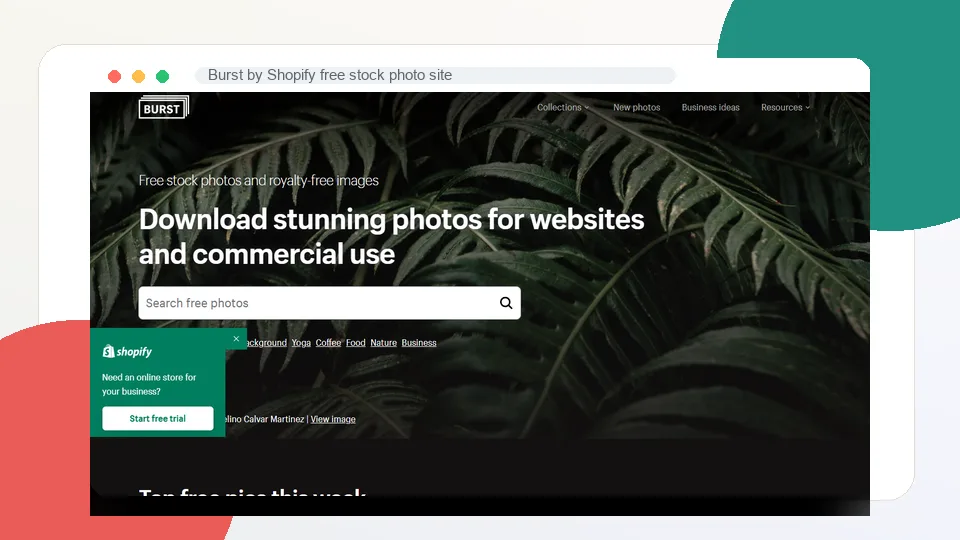Click the text Free stock photos and royalty-free images
This screenshot has width=960, height=540.
point(258,181)
